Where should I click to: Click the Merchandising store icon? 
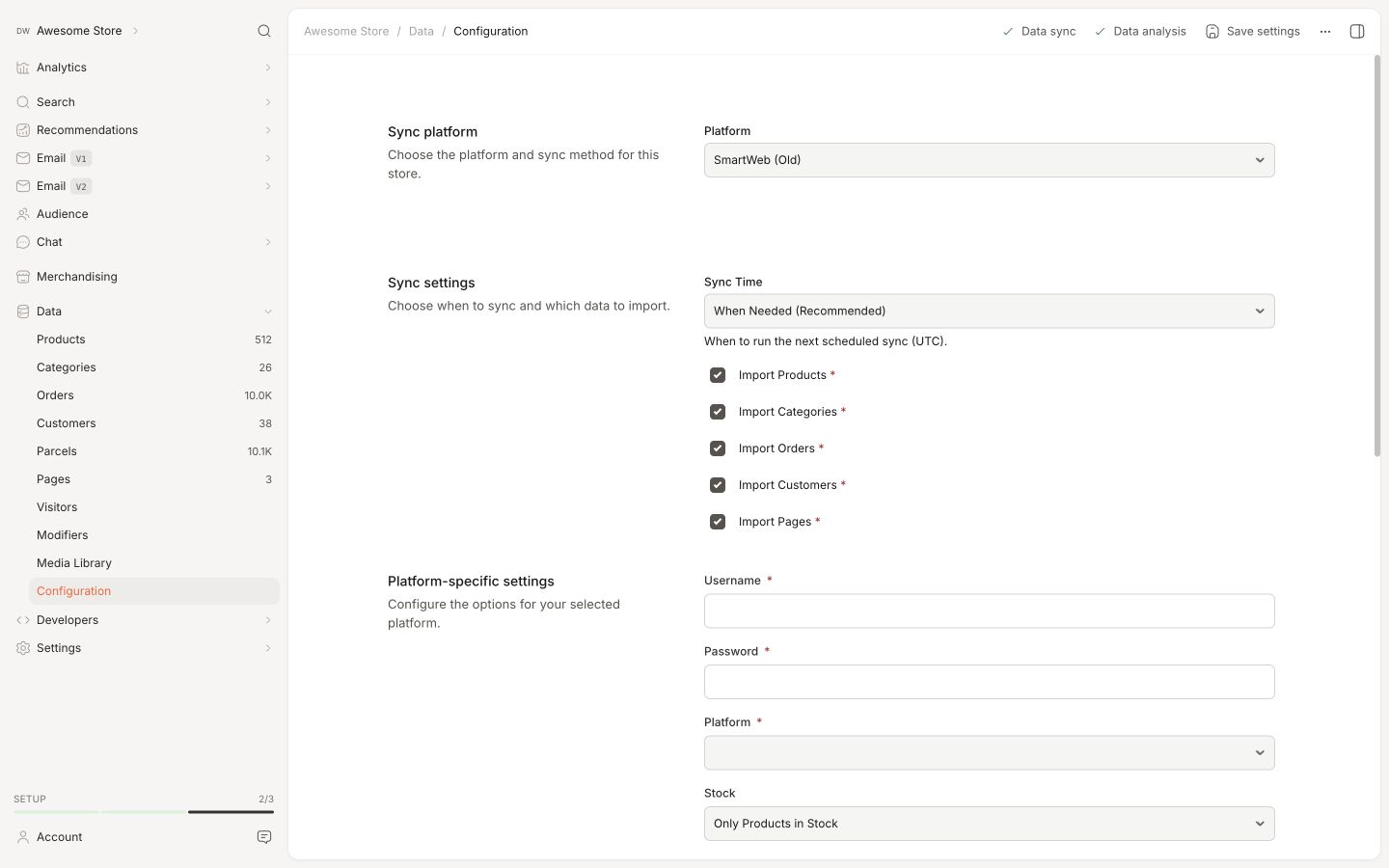pyautogui.click(x=23, y=277)
